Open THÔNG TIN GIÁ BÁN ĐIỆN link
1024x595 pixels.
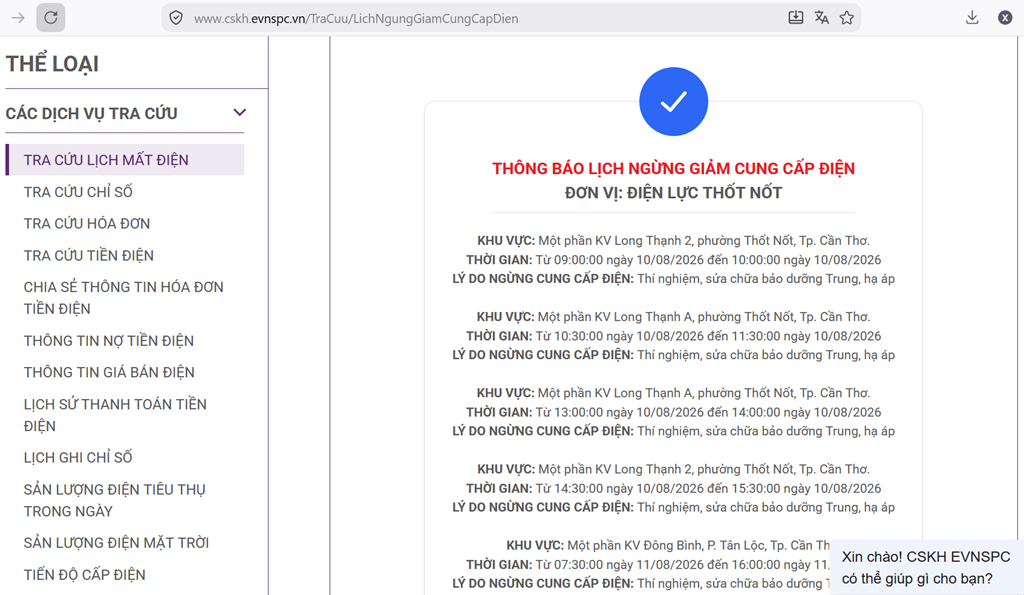tap(109, 372)
